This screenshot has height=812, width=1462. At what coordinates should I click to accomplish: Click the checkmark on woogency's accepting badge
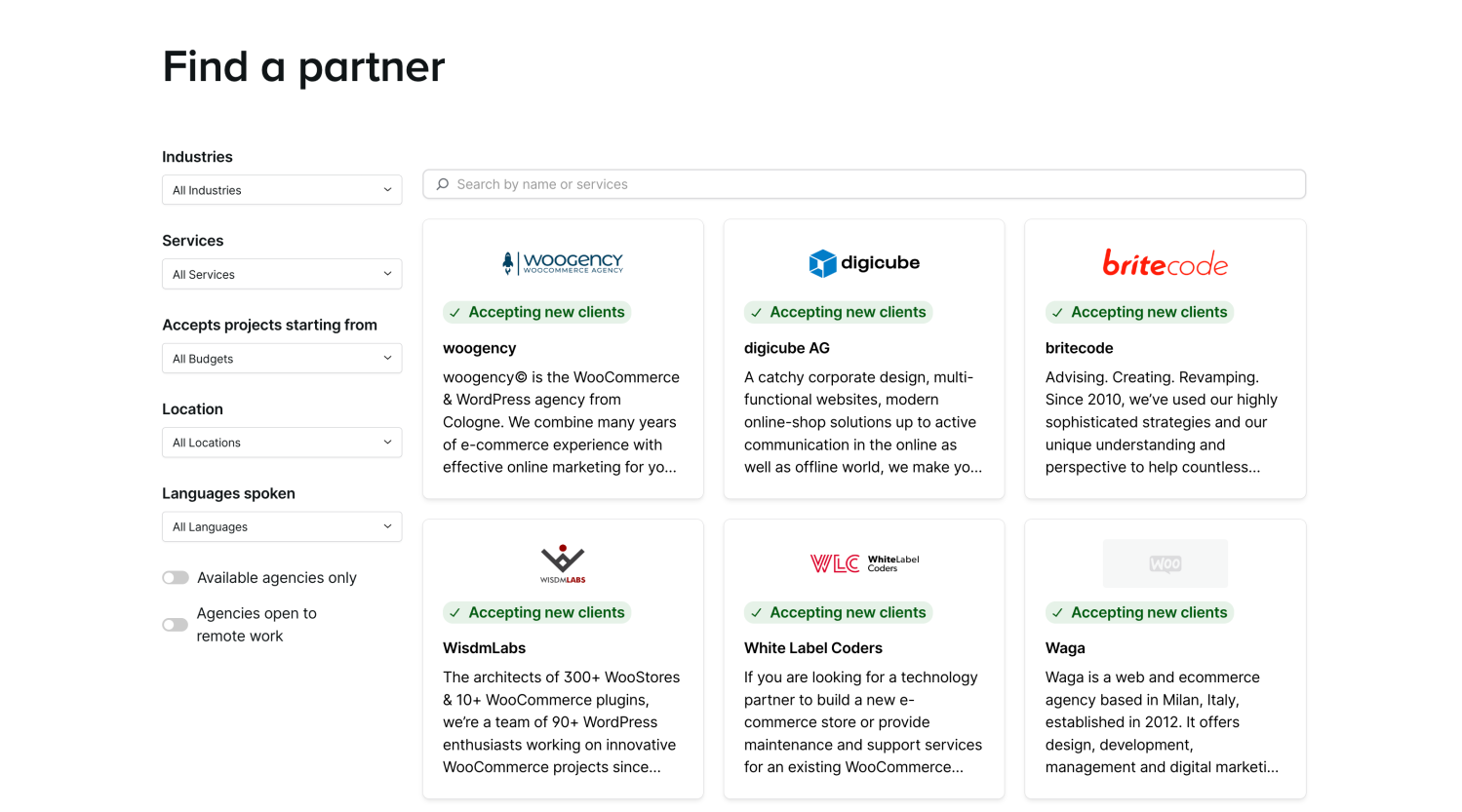[455, 313]
